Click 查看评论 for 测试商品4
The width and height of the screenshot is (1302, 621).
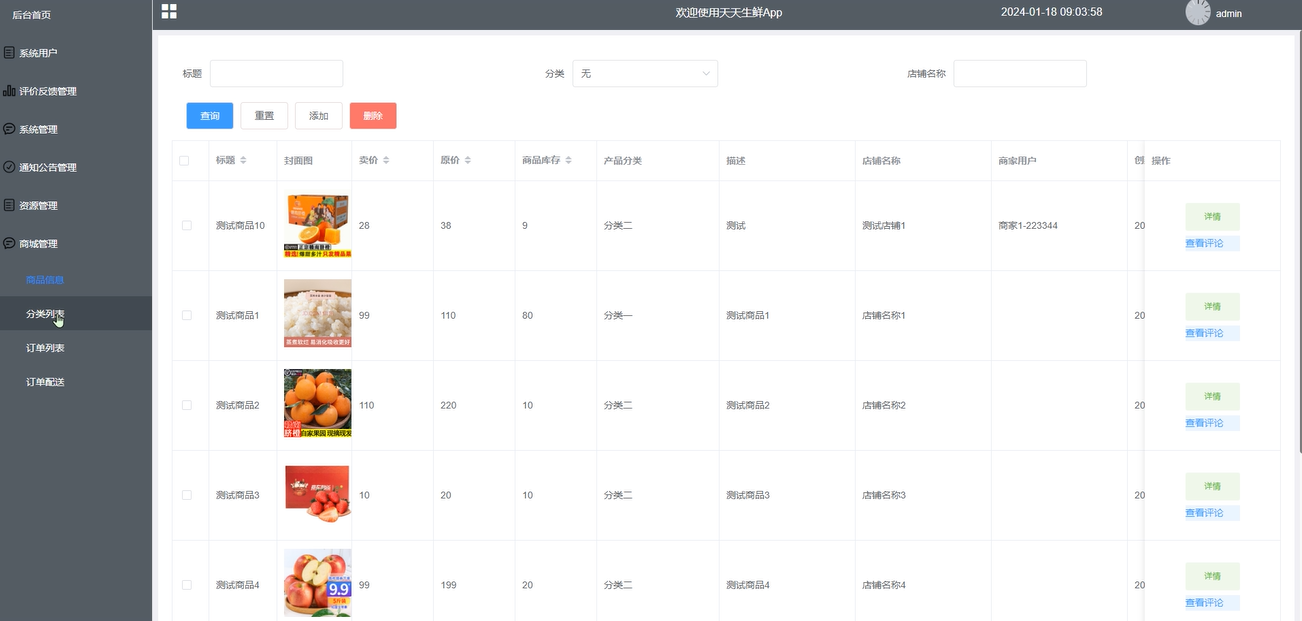1212,603
